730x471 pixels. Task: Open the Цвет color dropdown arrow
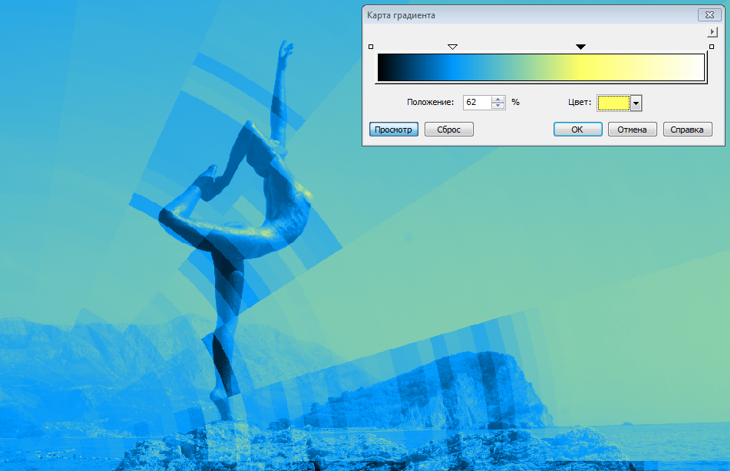coord(636,103)
